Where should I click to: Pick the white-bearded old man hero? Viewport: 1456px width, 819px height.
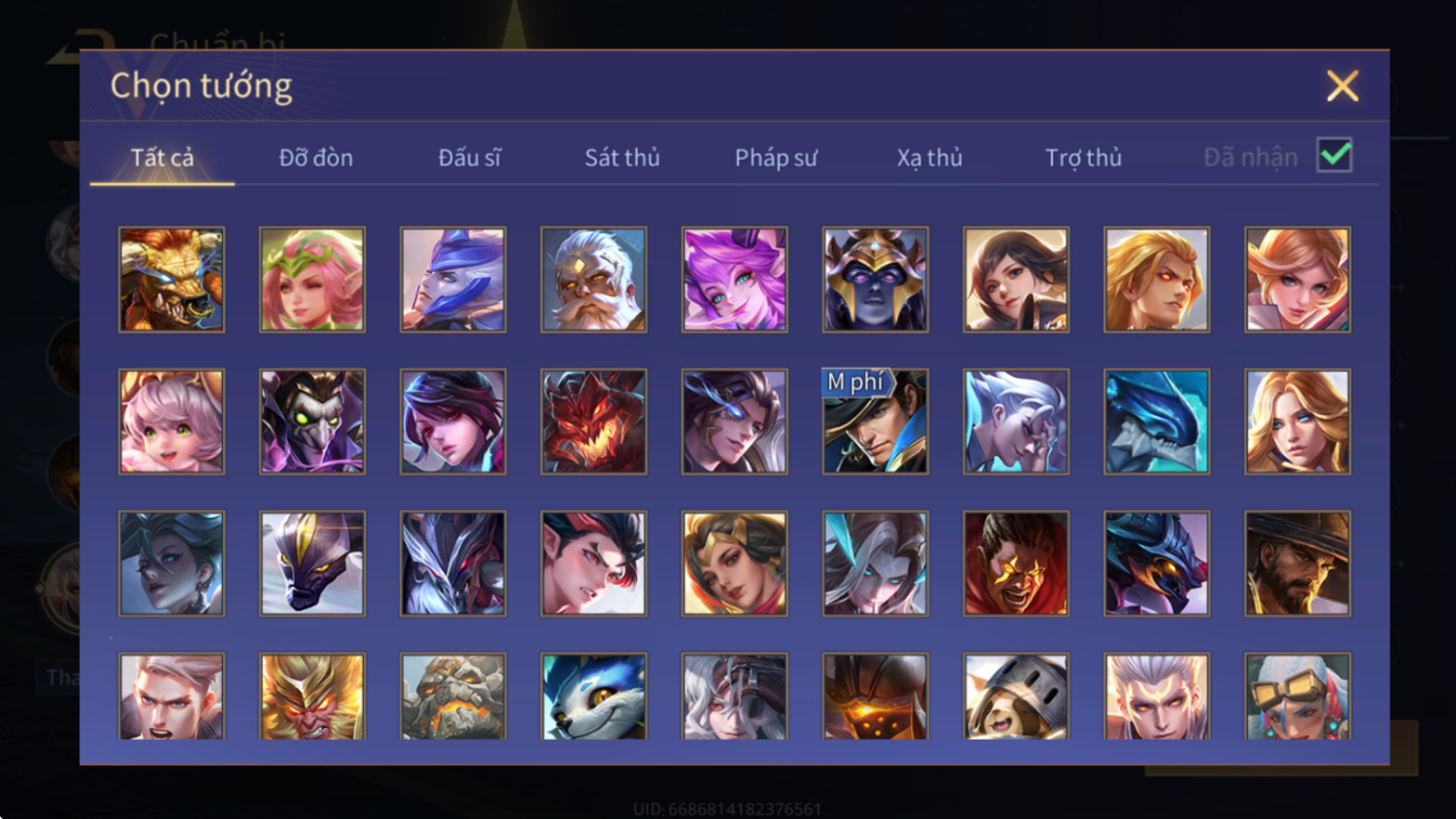(593, 280)
